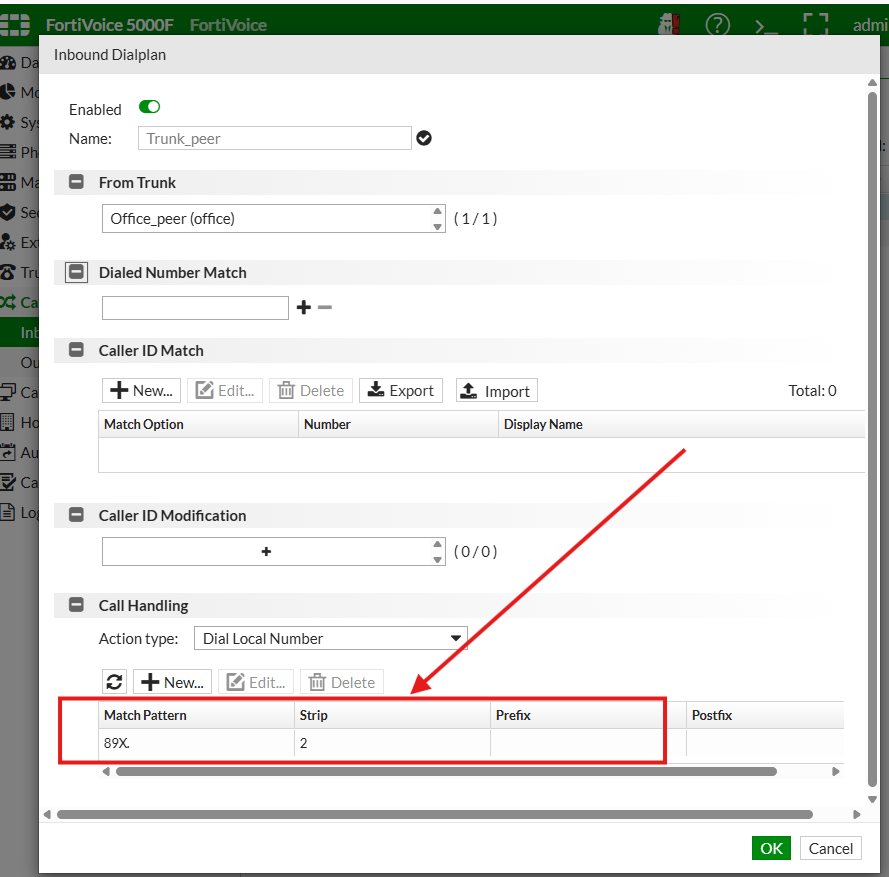Image resolution: width=889 pixels, height=877 pixels.
Task: Click the name validation checkmark icon
Action: (x=424, y=138)
